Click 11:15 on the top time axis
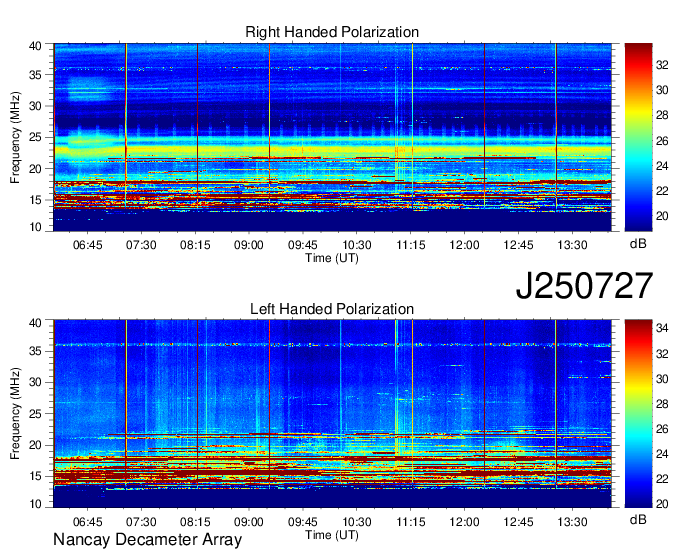 click(411, 245)
